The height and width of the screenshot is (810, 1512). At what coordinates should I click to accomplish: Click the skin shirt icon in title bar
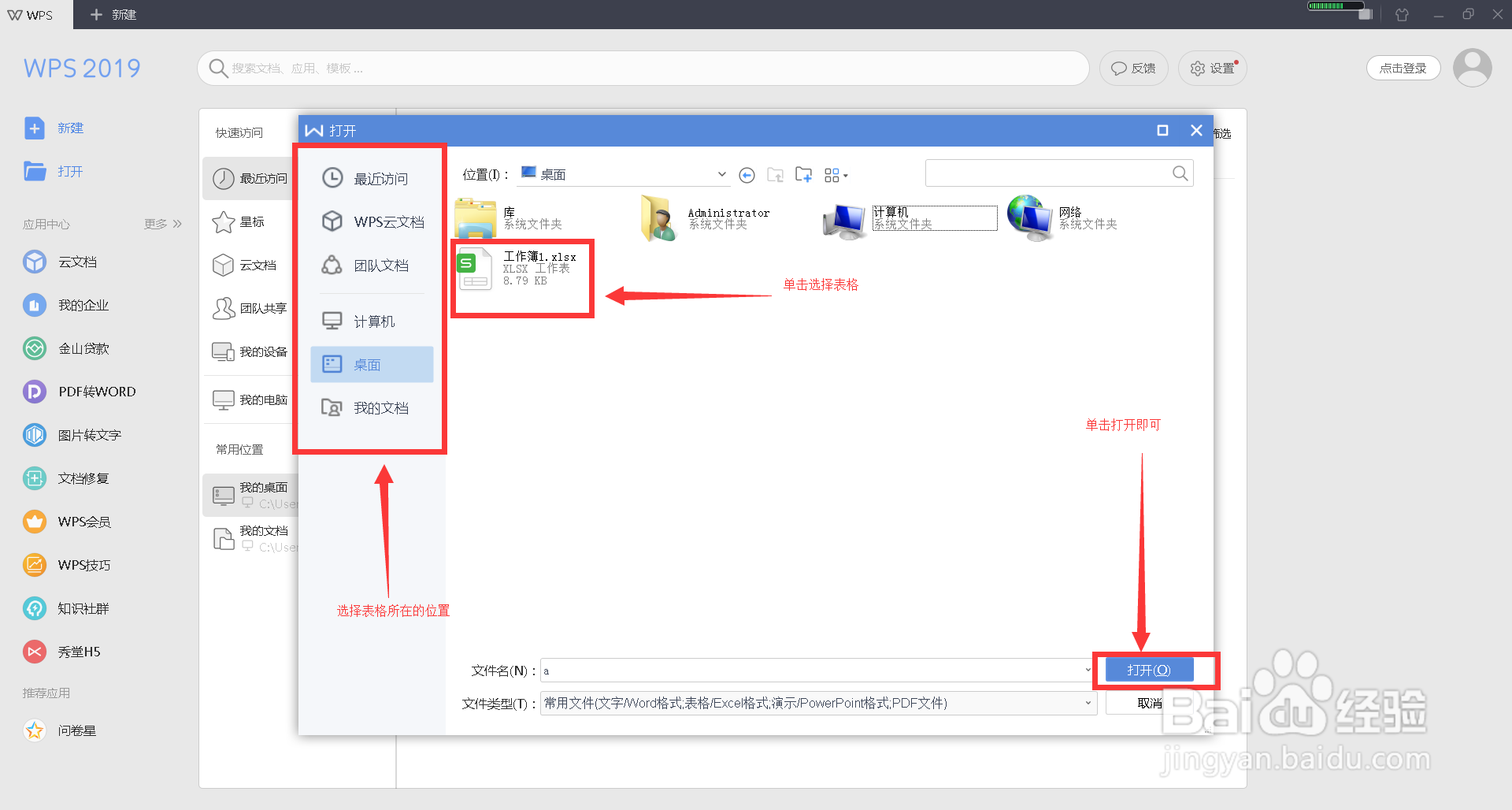pyautogui.click(x=1402, y=14)
